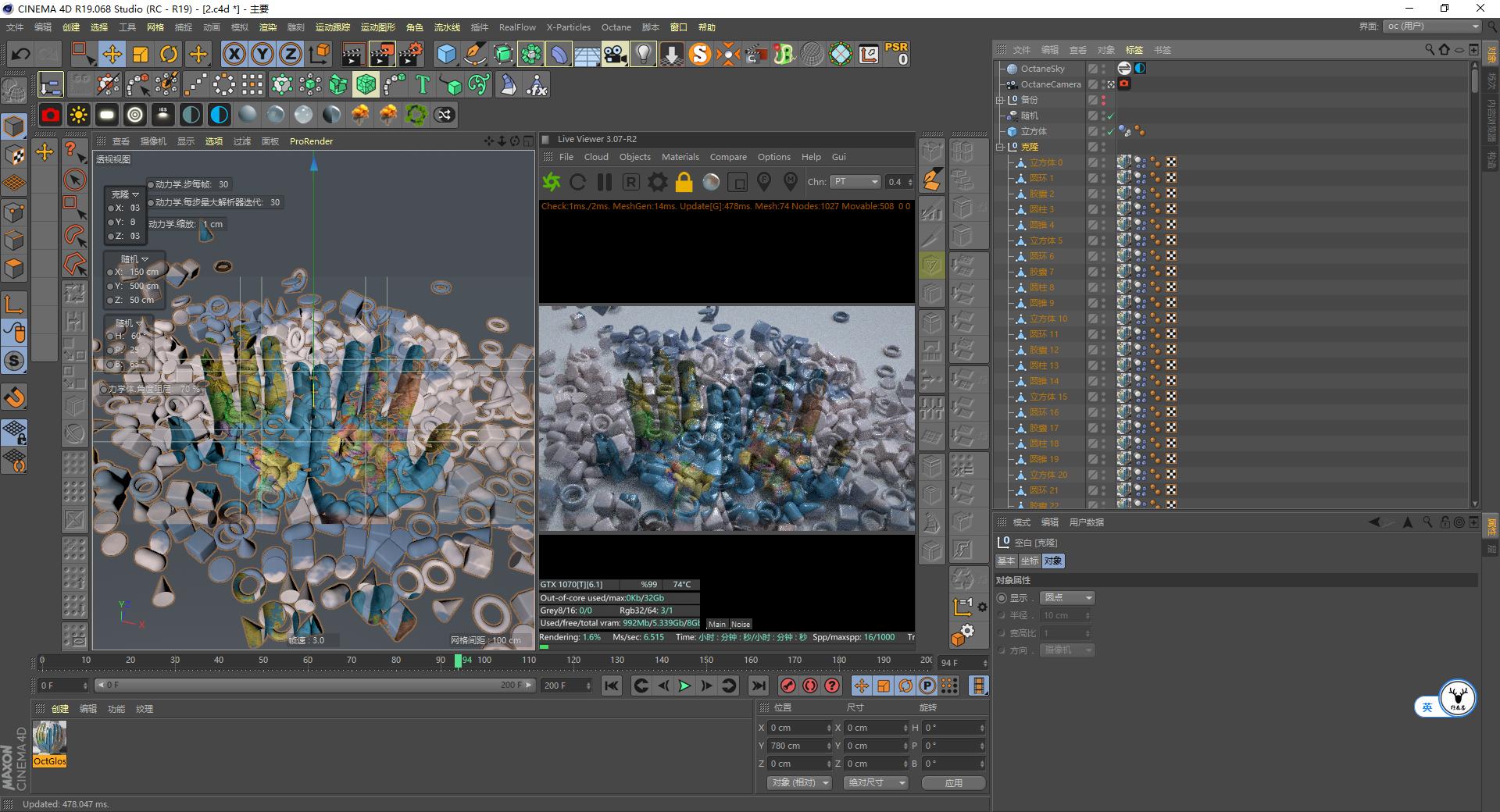Image resolution: width=1500 pixels, height=812 pixels.
Task: Click the padlock icon to lock Live Viewer resolution
Action: (x=683, y=182)
